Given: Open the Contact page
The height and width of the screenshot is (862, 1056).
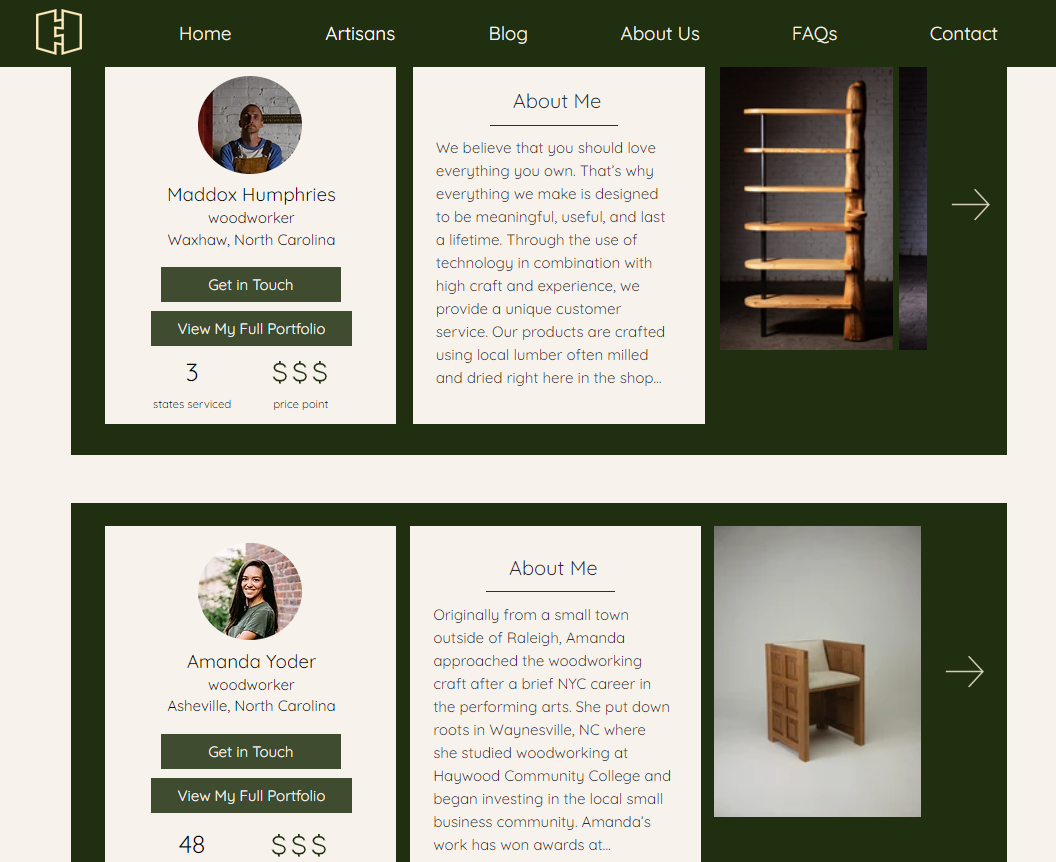Looking at the screenshot, I should pyautogui.click(x=963, y=34).
